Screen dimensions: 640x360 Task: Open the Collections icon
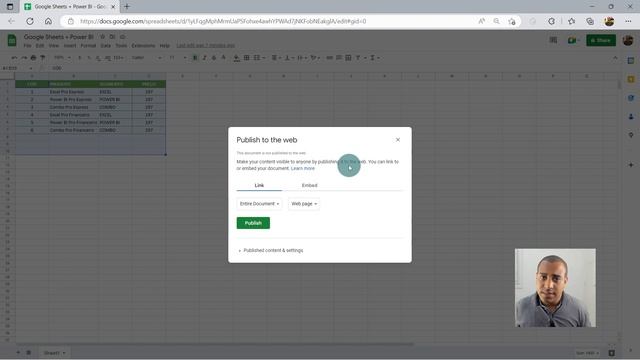point(590,21)
